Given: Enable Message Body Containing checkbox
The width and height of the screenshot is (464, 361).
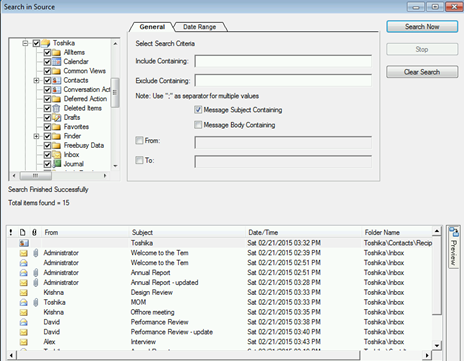Looking at the screenshot, I should (198, 125).
